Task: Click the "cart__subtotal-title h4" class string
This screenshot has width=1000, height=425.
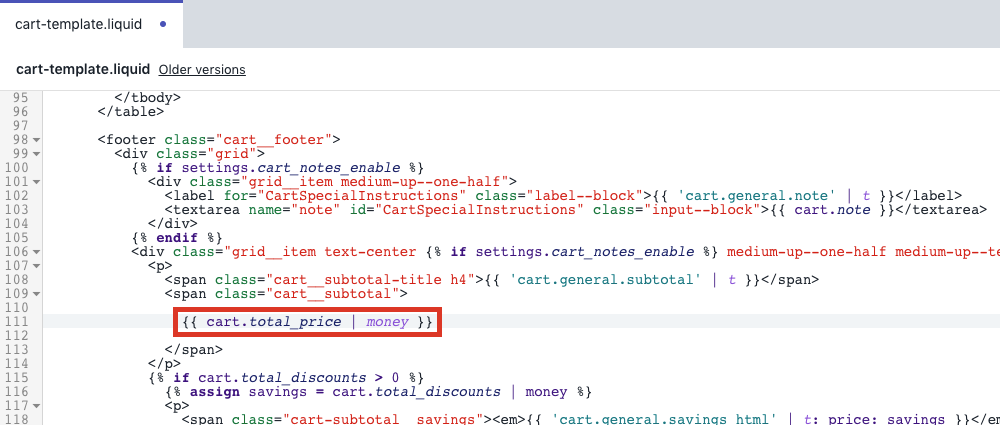Action: pyautogui.click(x=371, y=280)
